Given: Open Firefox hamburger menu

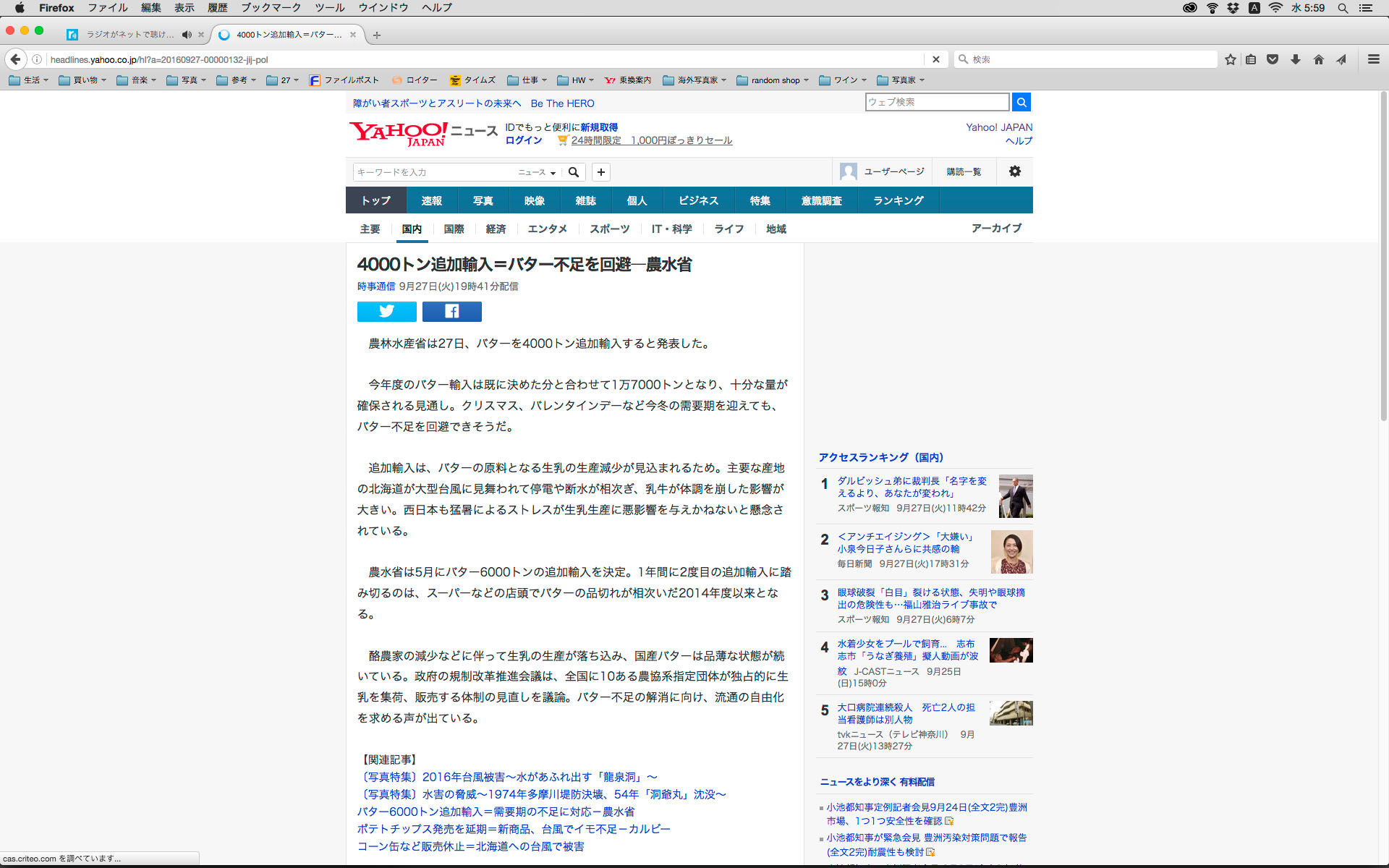Looking at the screenshot, I should 1373,59.
